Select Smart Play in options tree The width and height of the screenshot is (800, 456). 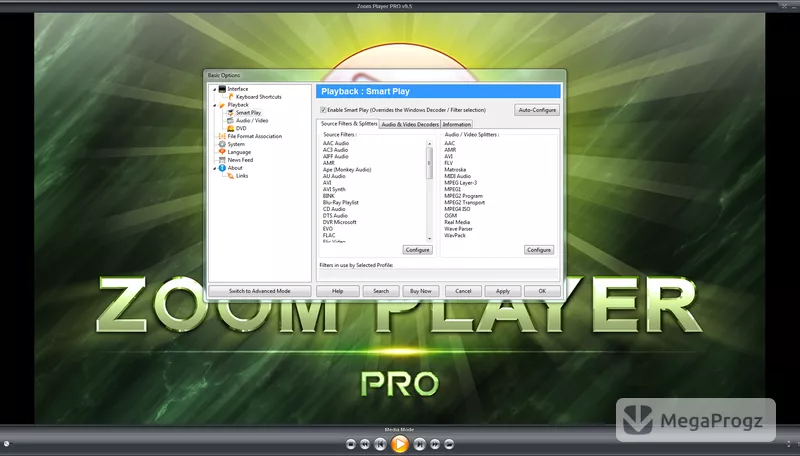point(248,113)
